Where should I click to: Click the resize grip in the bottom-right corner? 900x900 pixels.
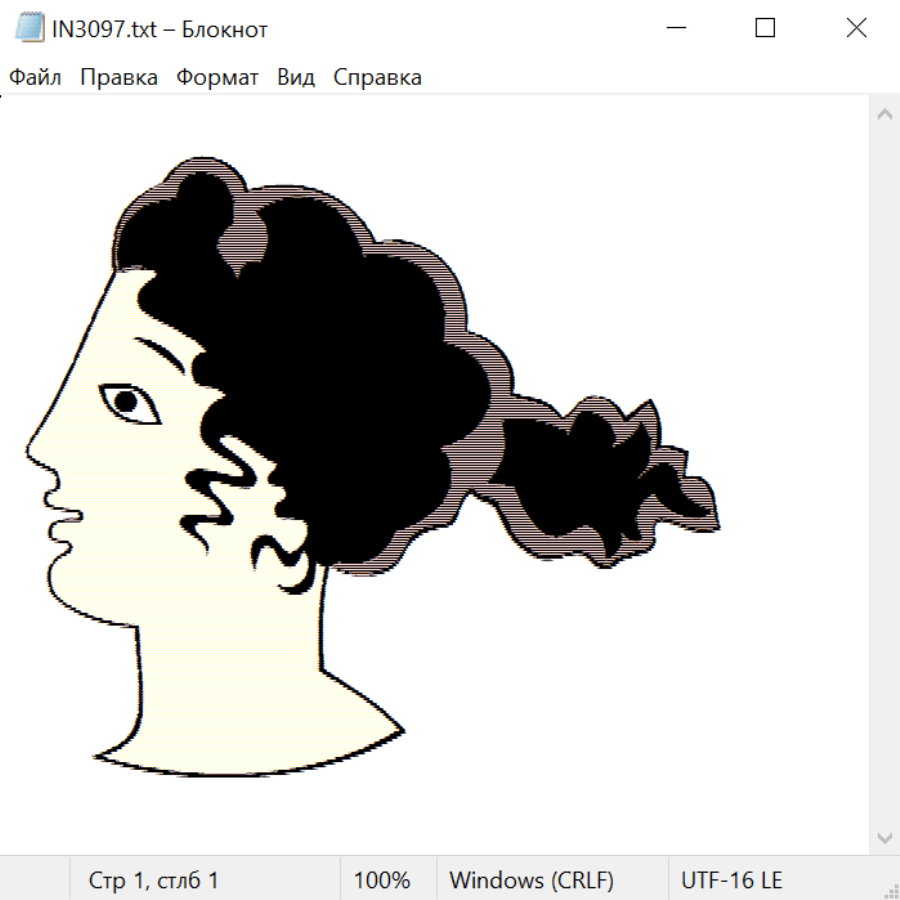890,890
